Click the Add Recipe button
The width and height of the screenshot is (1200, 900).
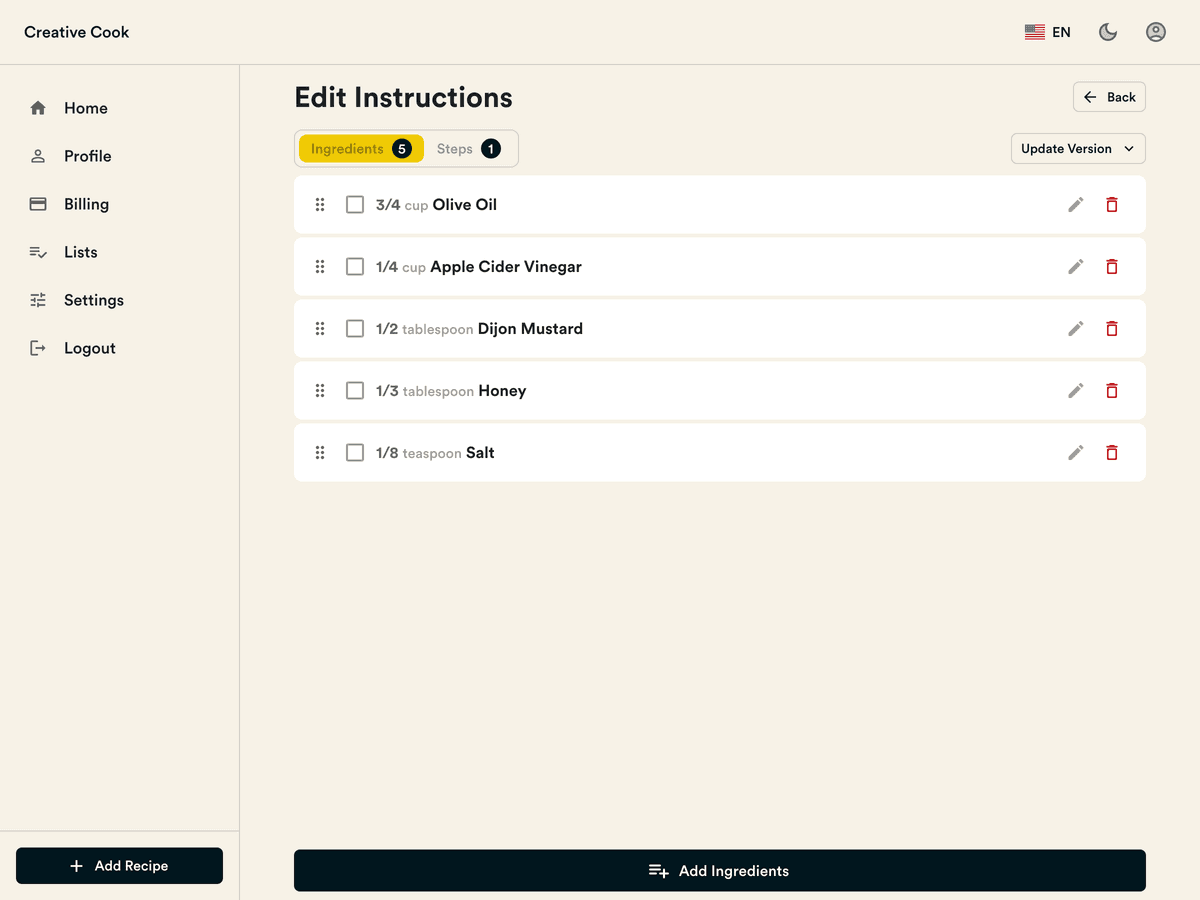[119, 866]
